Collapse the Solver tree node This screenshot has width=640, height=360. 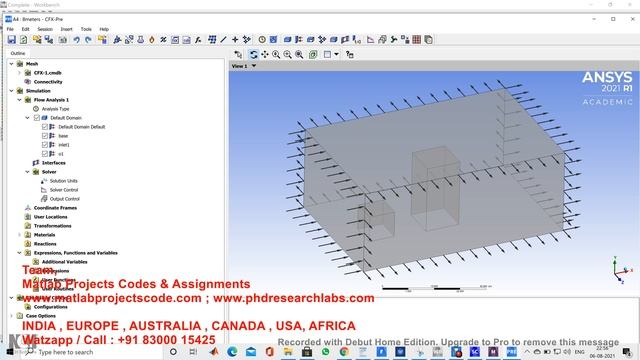pos(27,172)
